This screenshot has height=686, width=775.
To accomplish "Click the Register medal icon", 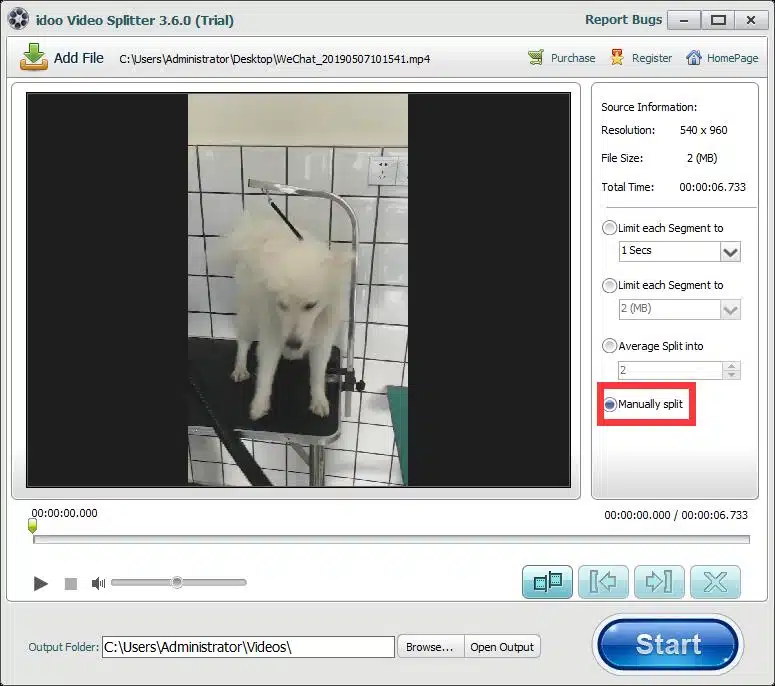I will point(617,58).
